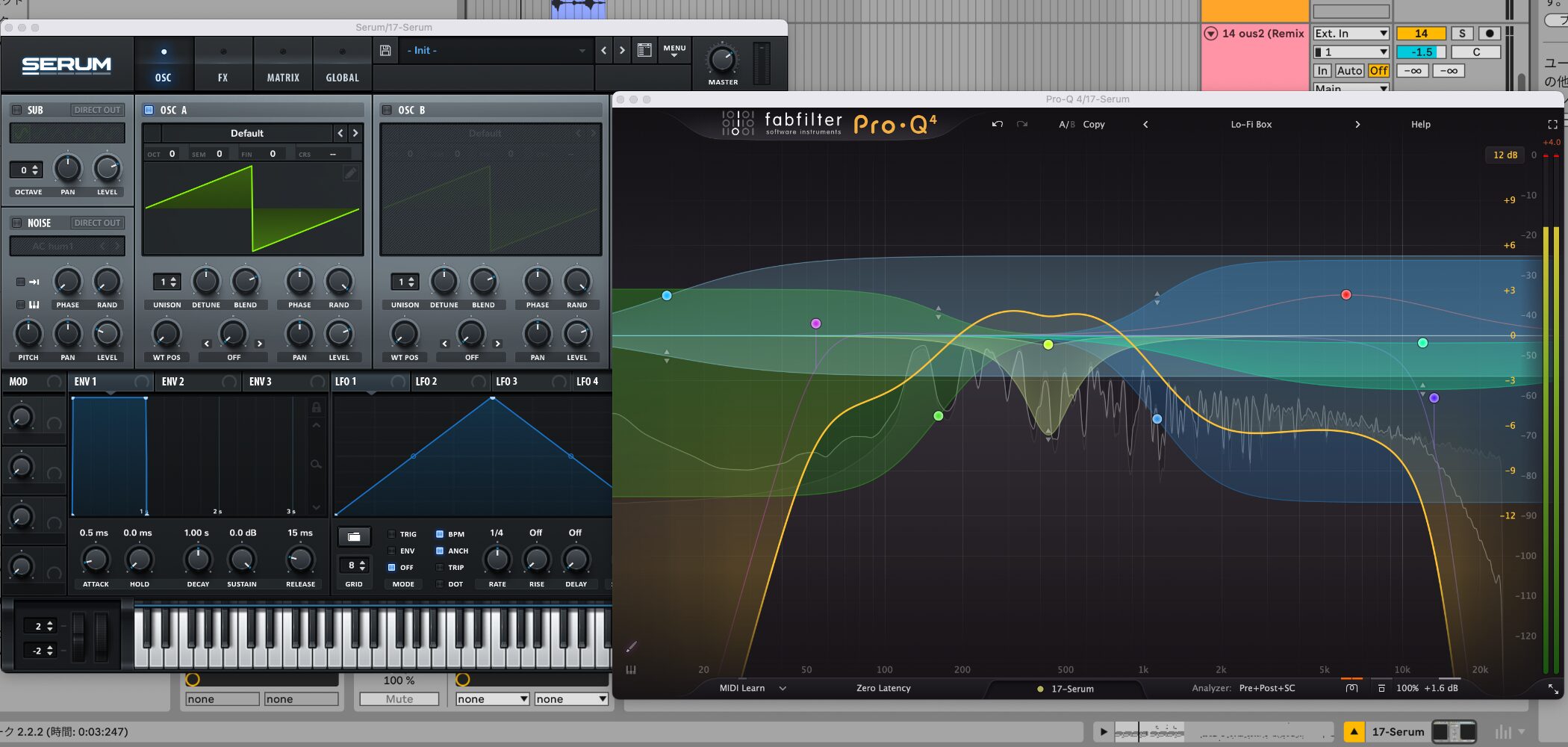Image resolution: width=1568 pixels, height=747 pixels.
Task: Click the yellow triangle icon beside 17-Serum in status bar
Action: [x=1354, y=731]
